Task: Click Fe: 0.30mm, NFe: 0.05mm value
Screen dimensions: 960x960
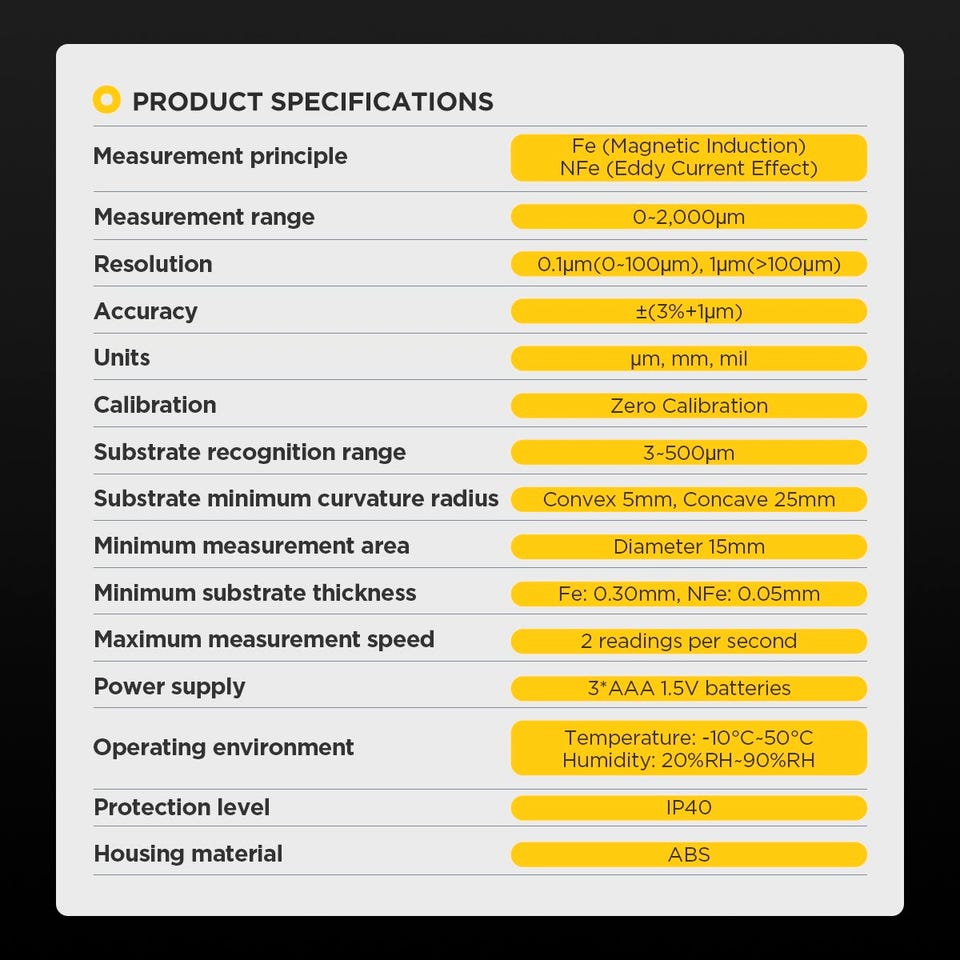Action: click(689, 594)
